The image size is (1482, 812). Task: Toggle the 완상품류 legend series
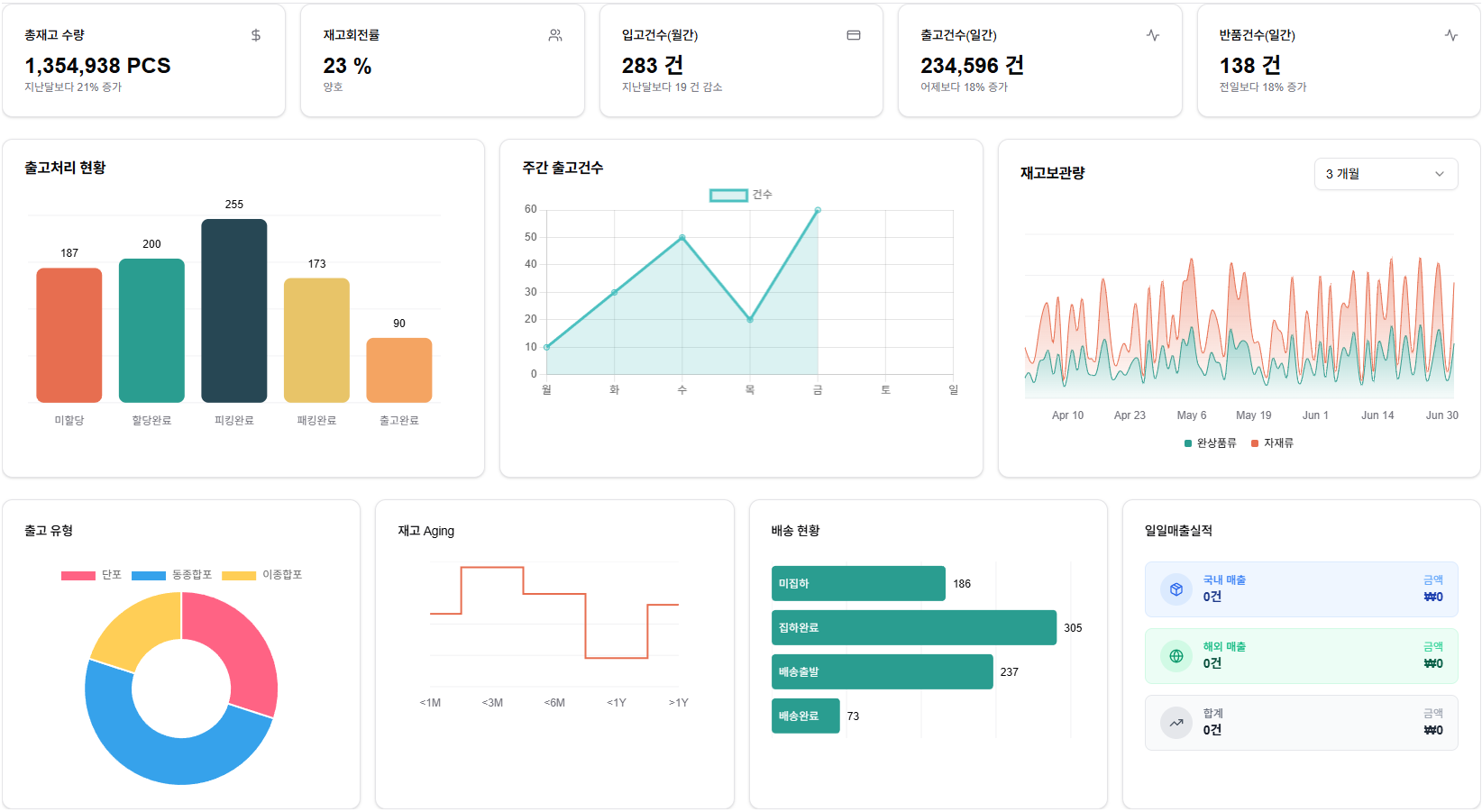1211,443
